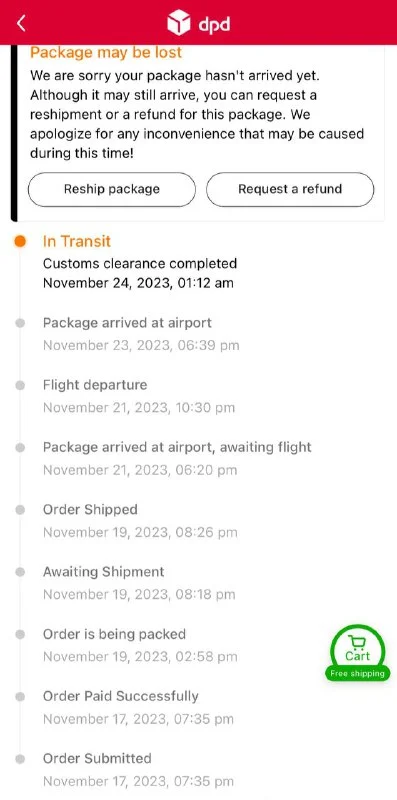397x800 pixels.
Task: Tap the In Transit status label
Action: (77, 241)
